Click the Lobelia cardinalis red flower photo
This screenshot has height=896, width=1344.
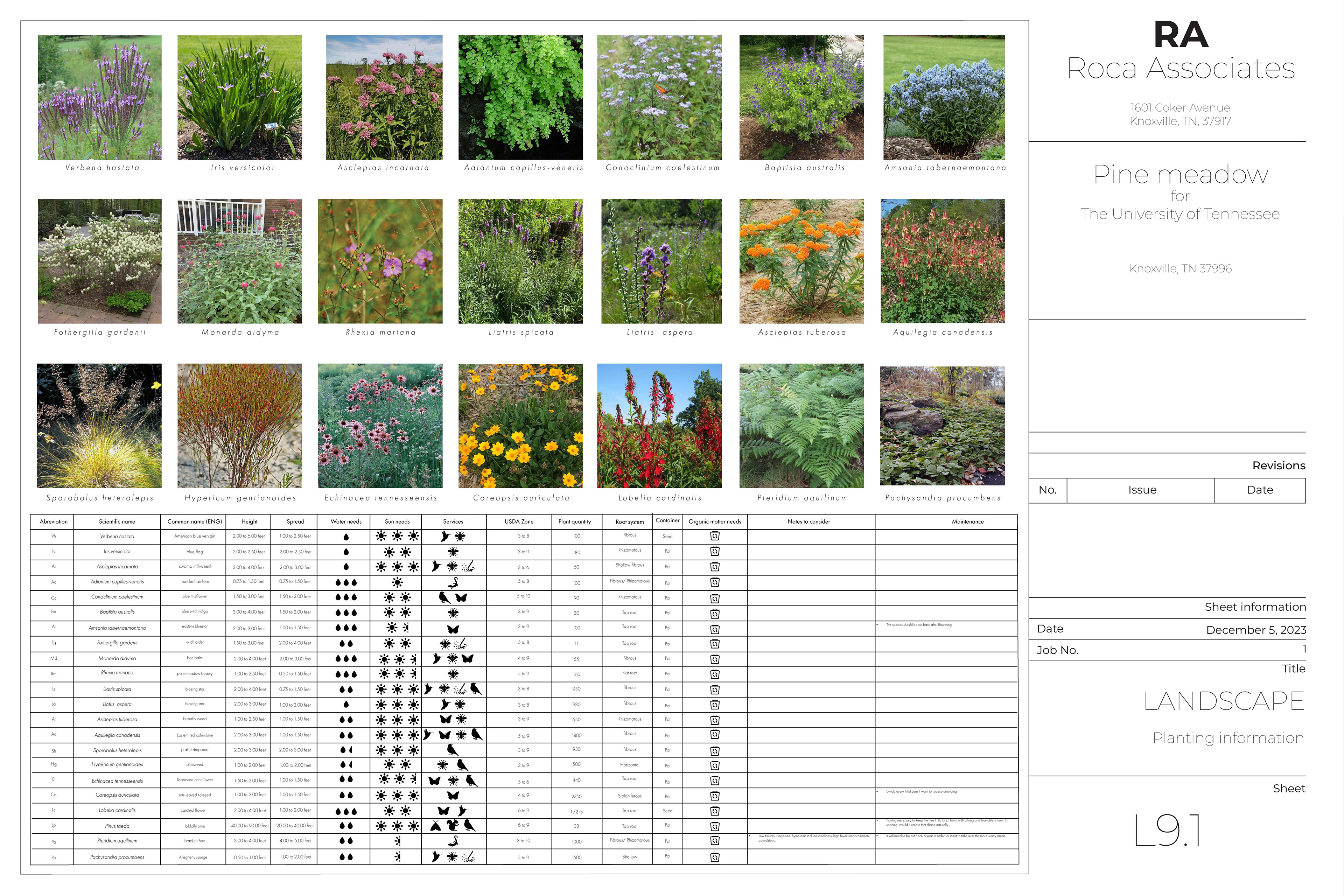tap(659, 426)
